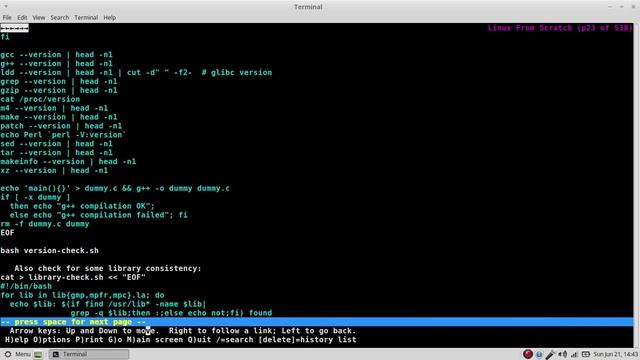The height and width of the screenshot is (360, 640).
Task: Click the 'cat > library-check.sh' line
Action: point(73,277)
